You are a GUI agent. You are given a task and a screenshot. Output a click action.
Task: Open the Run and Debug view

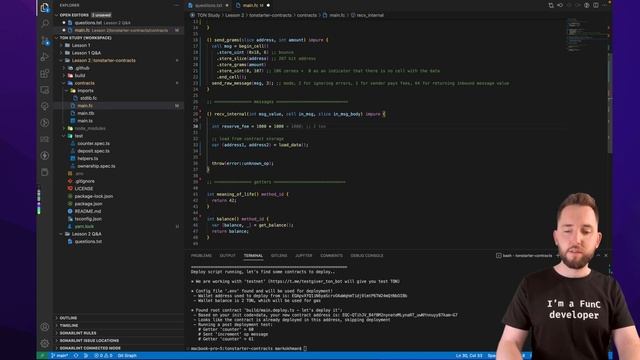click(45, 57)
